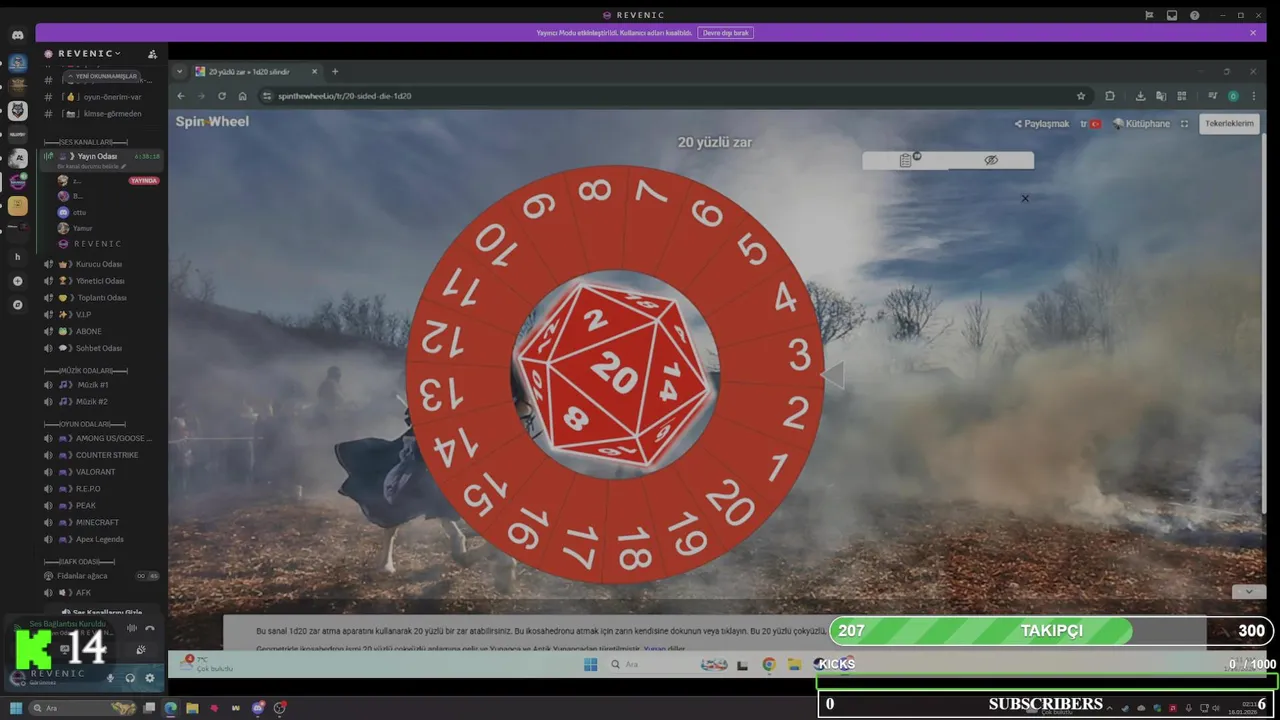
Task: Click Devre dışı bırak in purple banner
Action: 725,33
